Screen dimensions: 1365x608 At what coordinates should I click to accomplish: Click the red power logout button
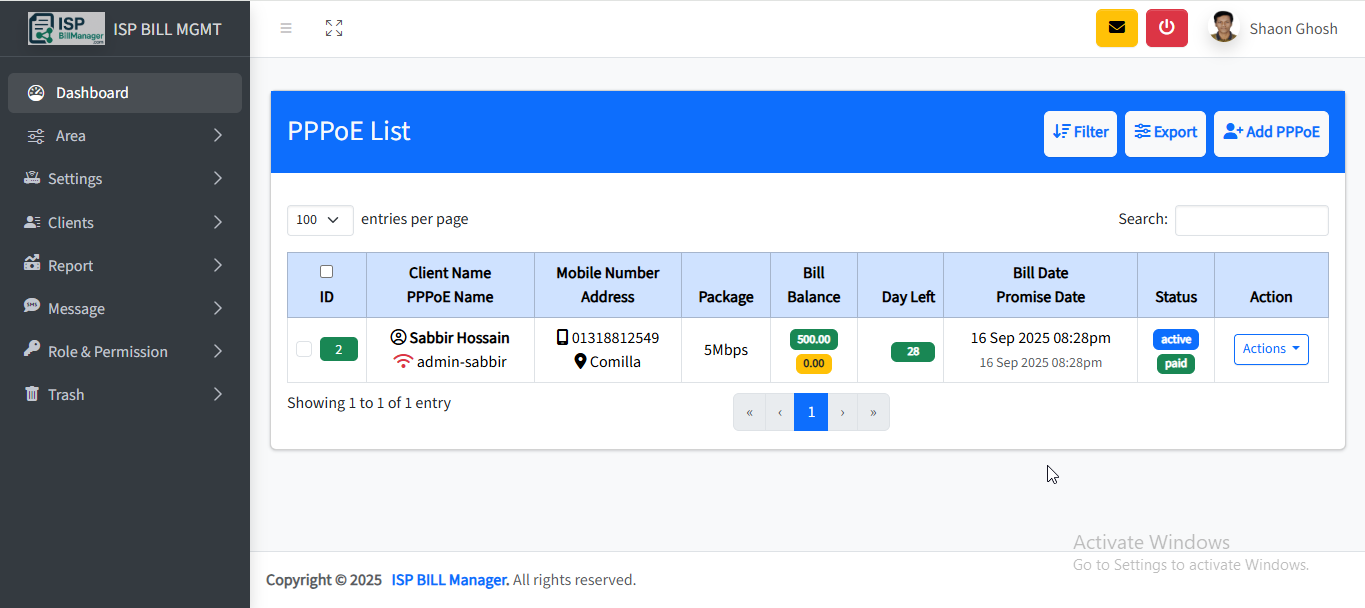pos(1166,28)
